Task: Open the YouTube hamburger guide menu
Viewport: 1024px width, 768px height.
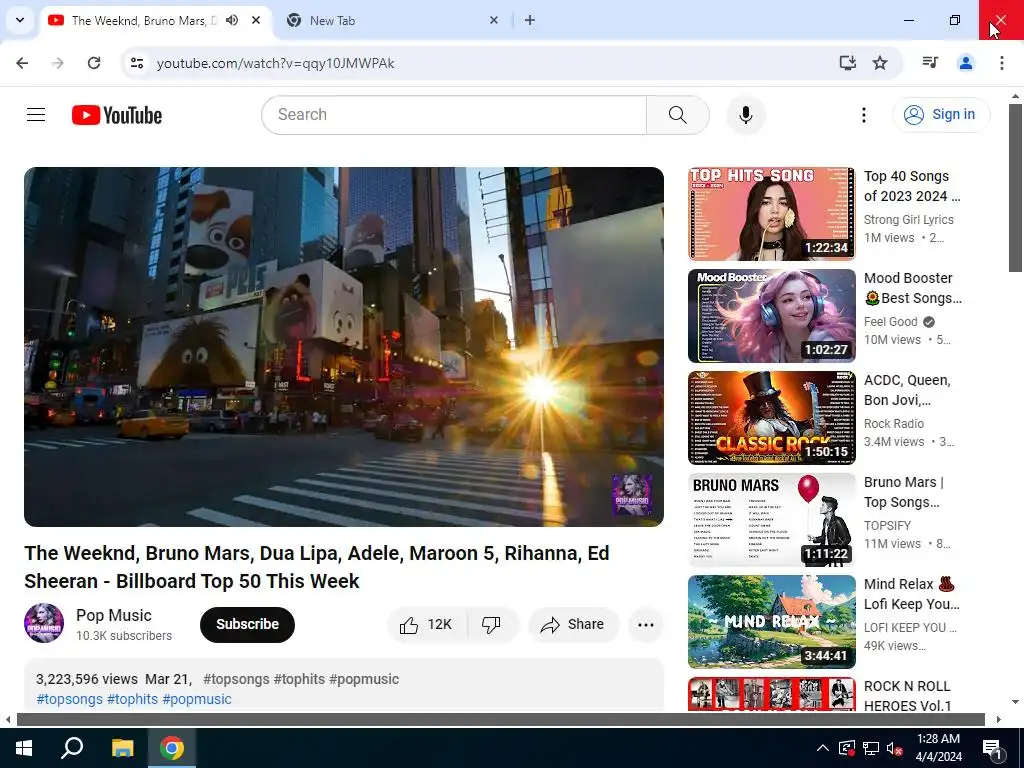Action: coord(36,115)
